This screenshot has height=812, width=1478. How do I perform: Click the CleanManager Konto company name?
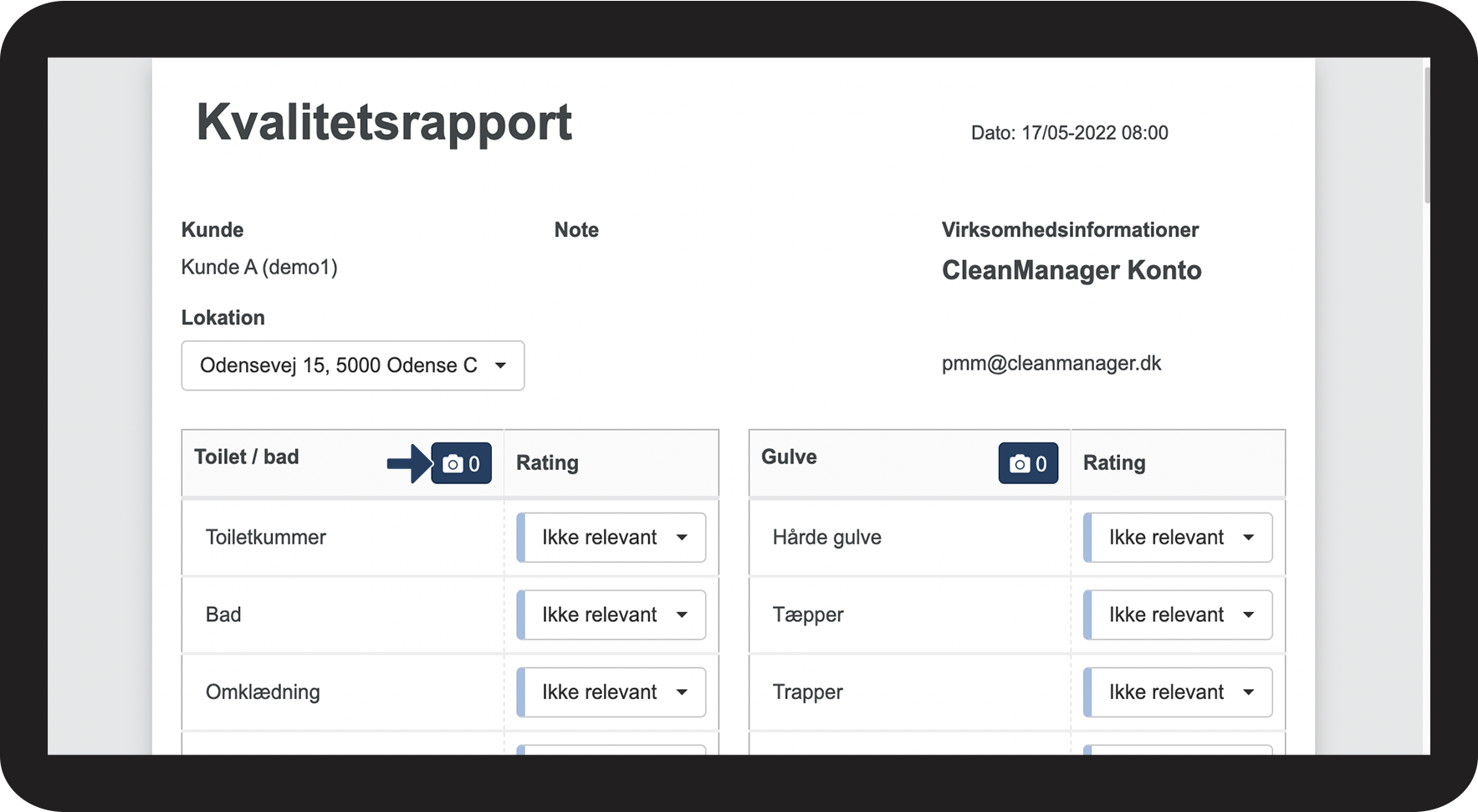(1071, 270)
